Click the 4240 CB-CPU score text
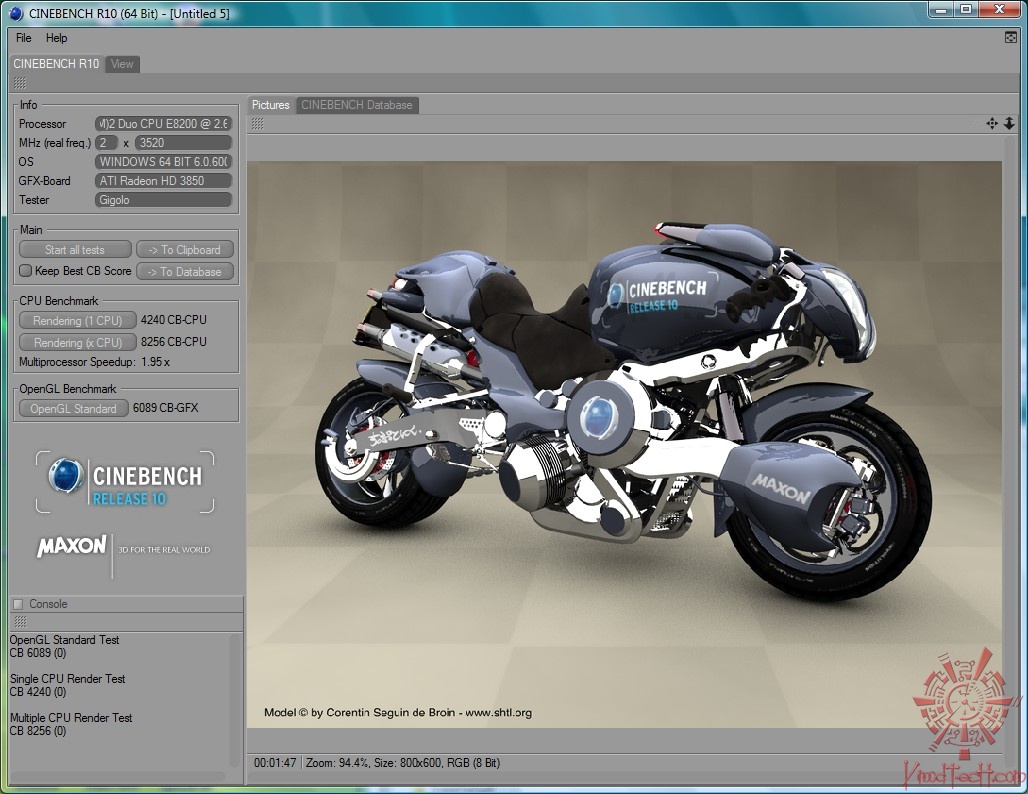The image size is (1028, 794). pyautogui.click(x=174, y=320)
